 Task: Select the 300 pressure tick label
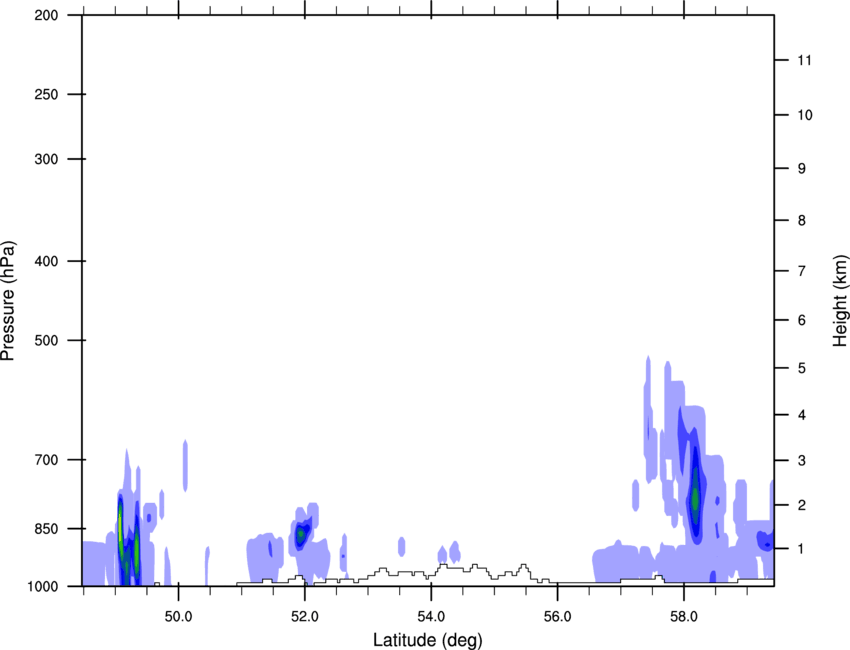coord(46,159)
